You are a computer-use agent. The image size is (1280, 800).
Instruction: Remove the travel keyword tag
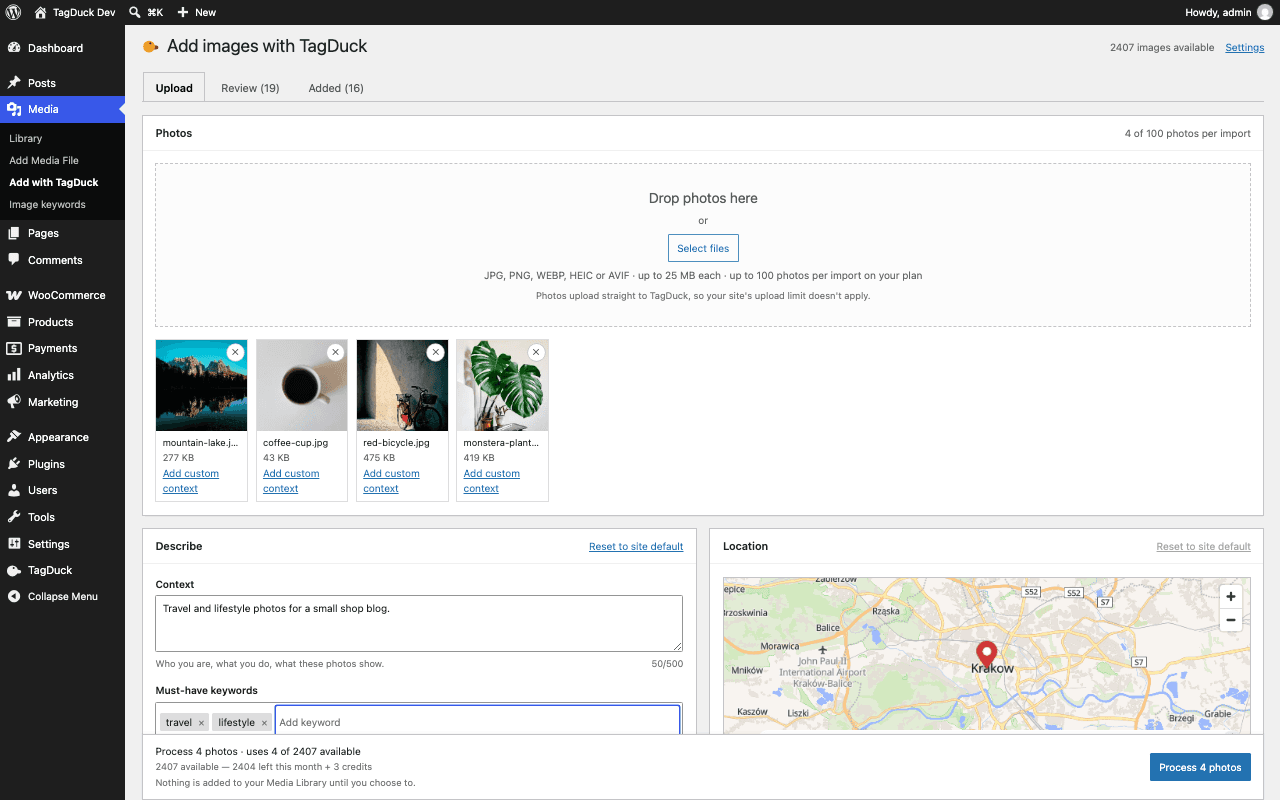click(201, 723)
